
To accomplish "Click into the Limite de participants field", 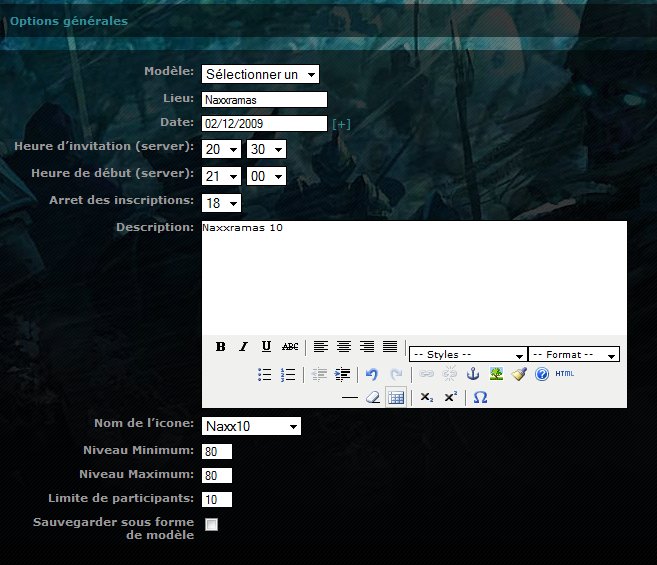I will click(x=217, y=499).
